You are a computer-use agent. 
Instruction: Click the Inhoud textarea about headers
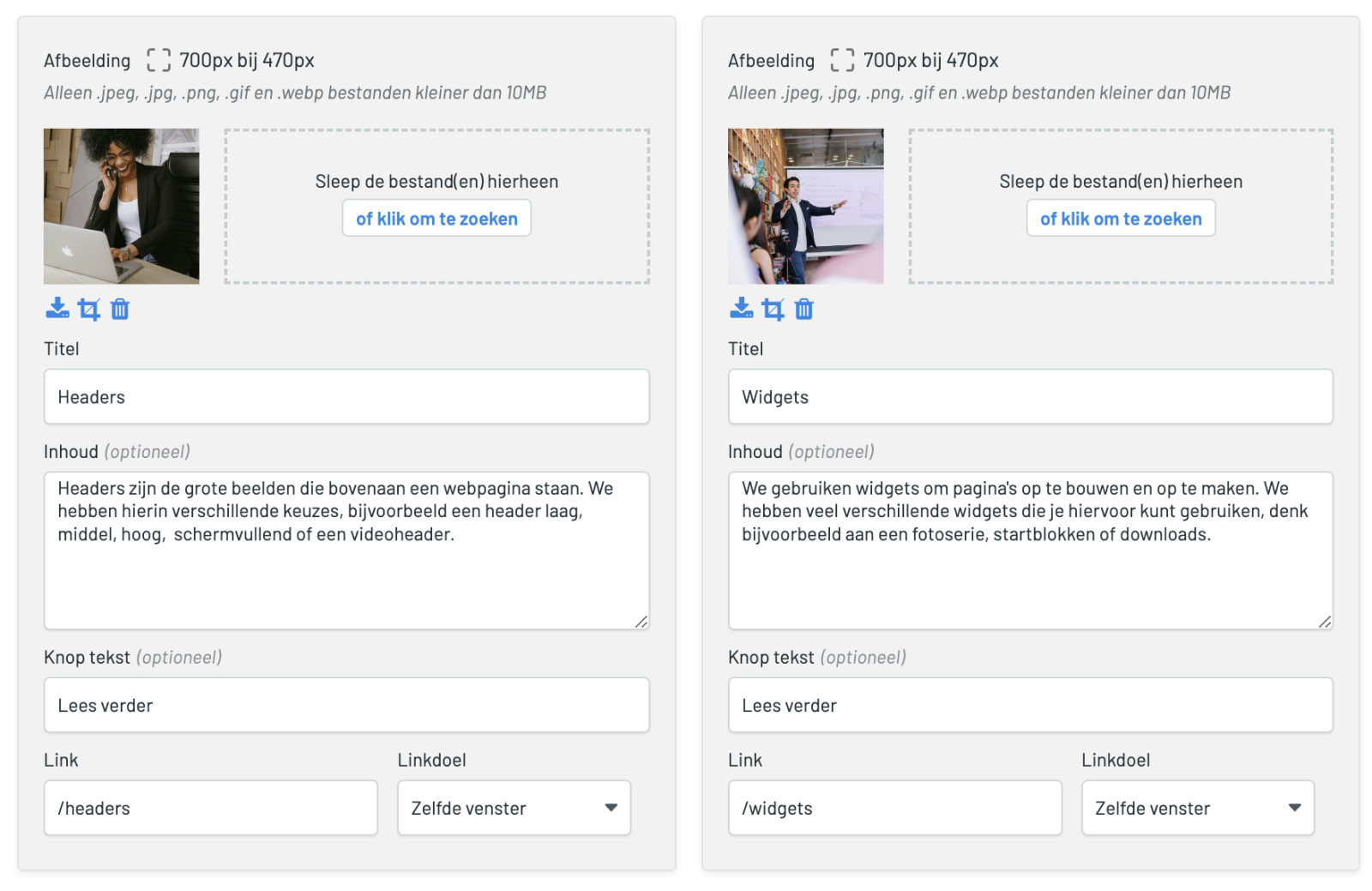pyautogui.click(x=346, y=551)
